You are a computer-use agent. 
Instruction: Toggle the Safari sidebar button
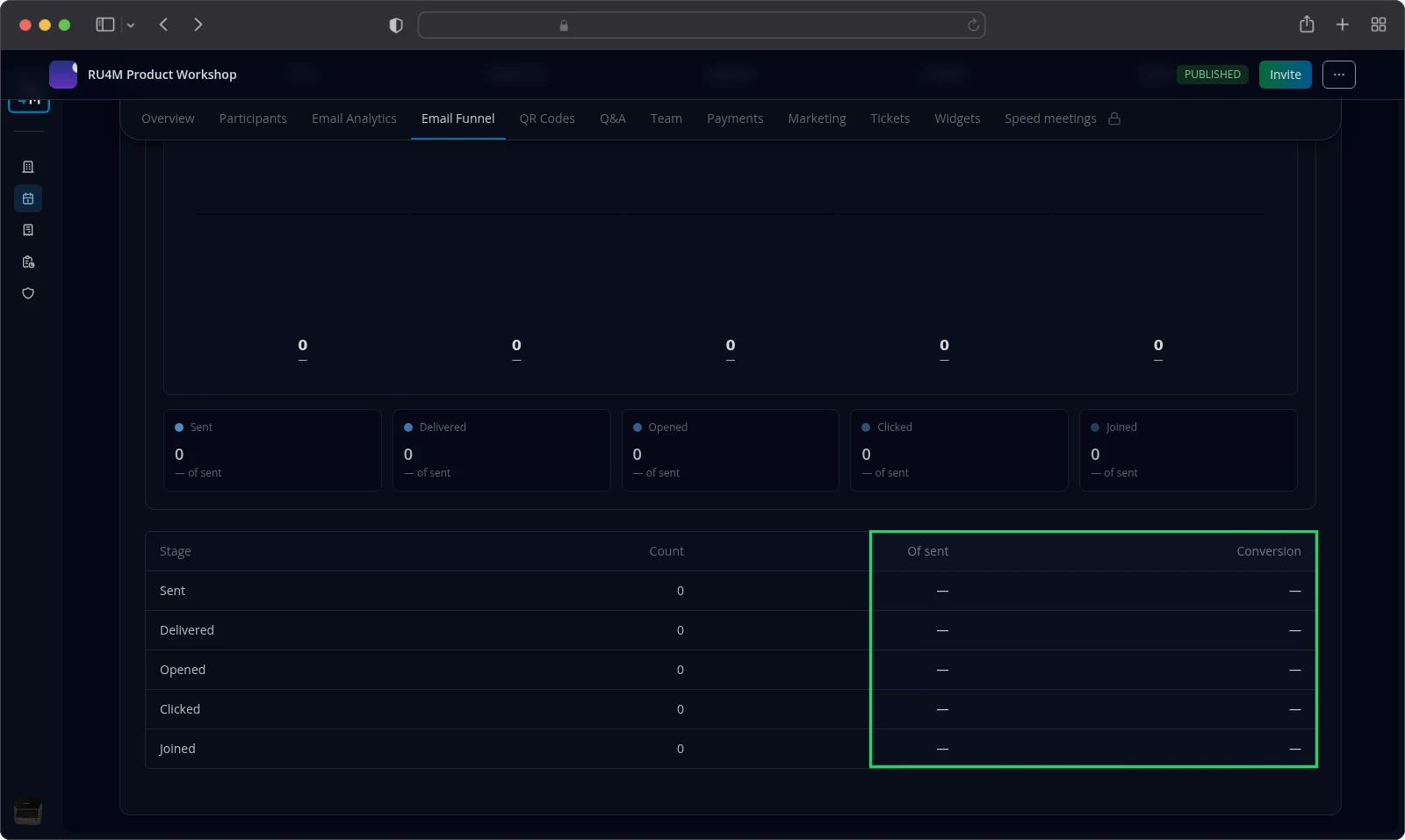coord(105,25)
